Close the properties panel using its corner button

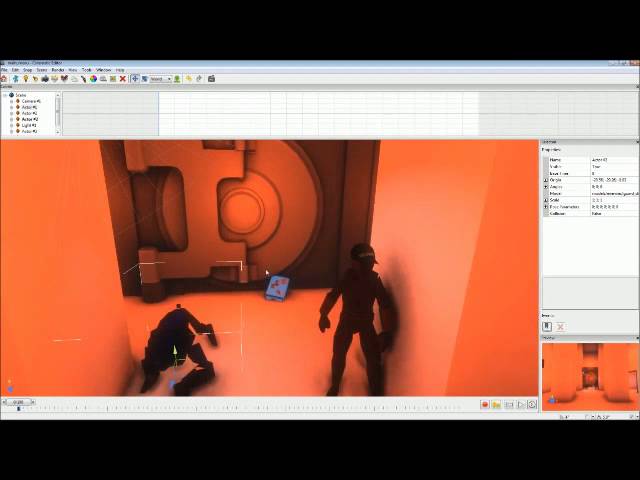[x=637, y=142]
